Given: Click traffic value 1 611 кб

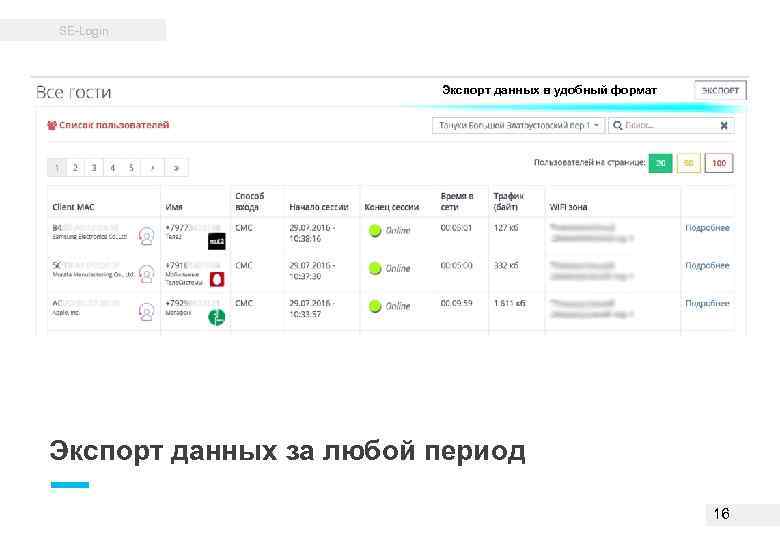Looking at the screenshot, I should 509,303.
